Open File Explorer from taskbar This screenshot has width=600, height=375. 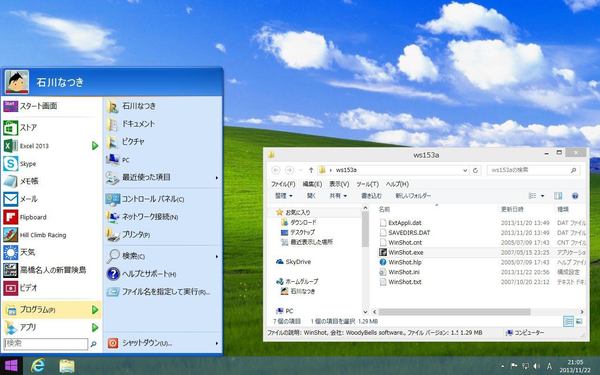point(67,366)
